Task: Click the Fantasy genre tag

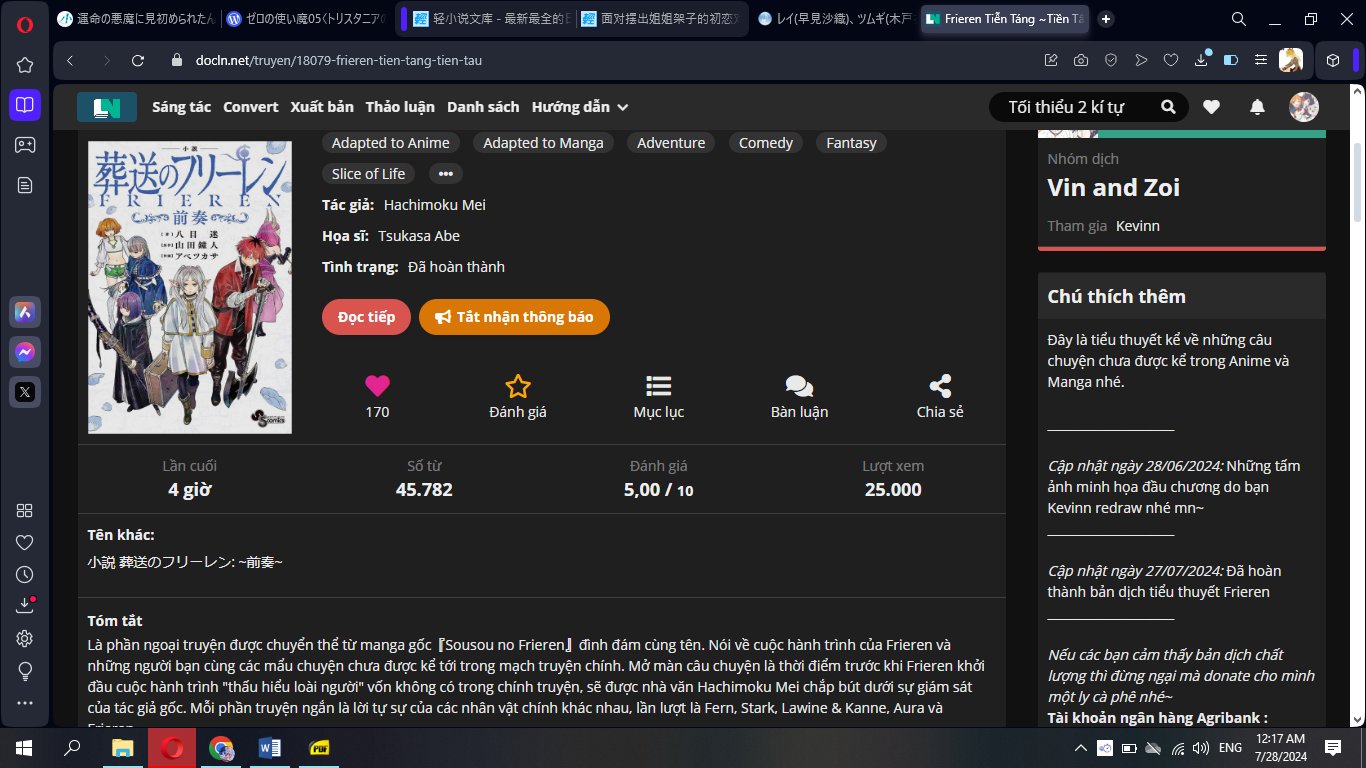Action: coord(851,143)
